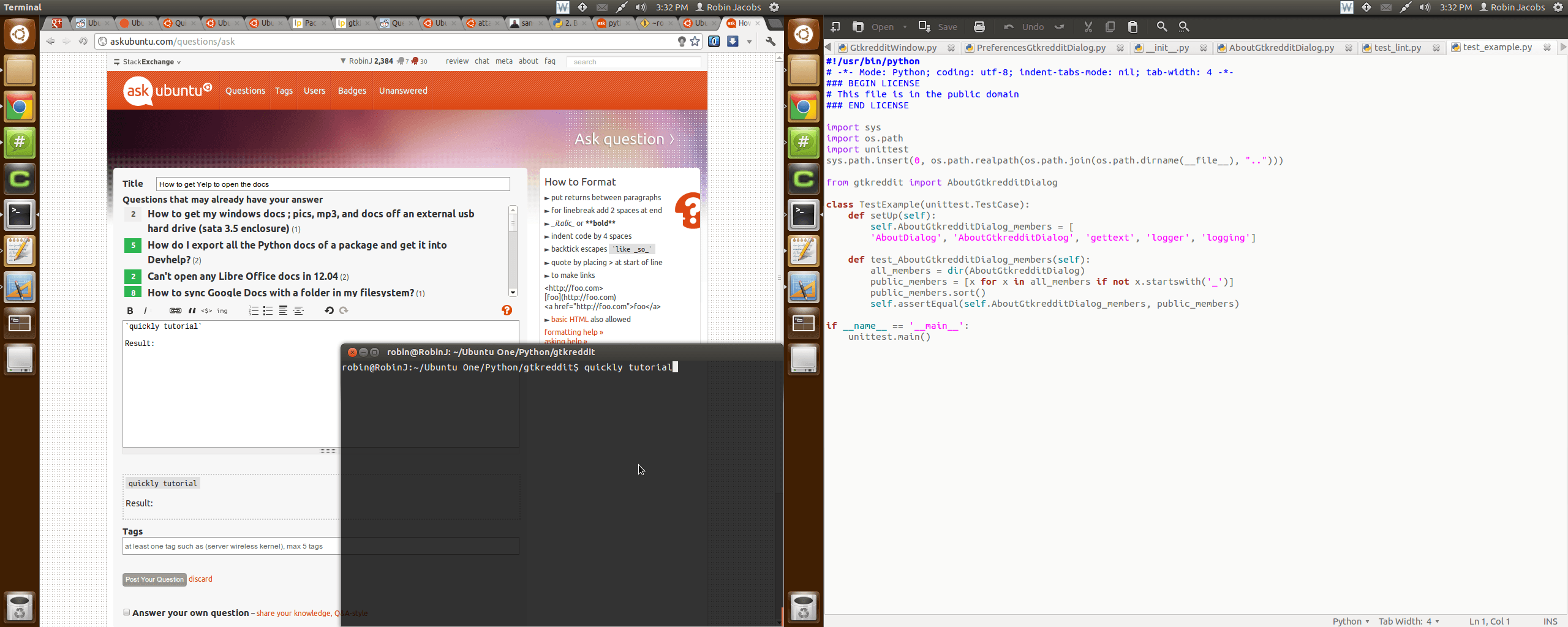Open Chrome wrench settings menu
The image size is (1568, 627).
771,41
